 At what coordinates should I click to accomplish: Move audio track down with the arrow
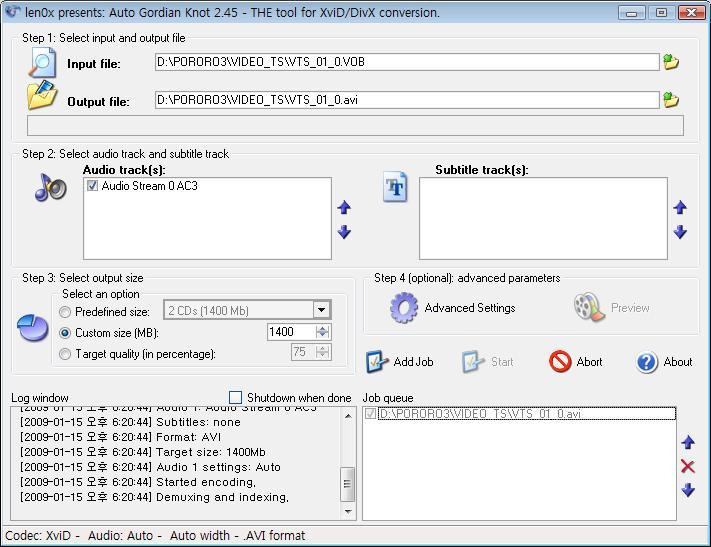coord(344,232)
